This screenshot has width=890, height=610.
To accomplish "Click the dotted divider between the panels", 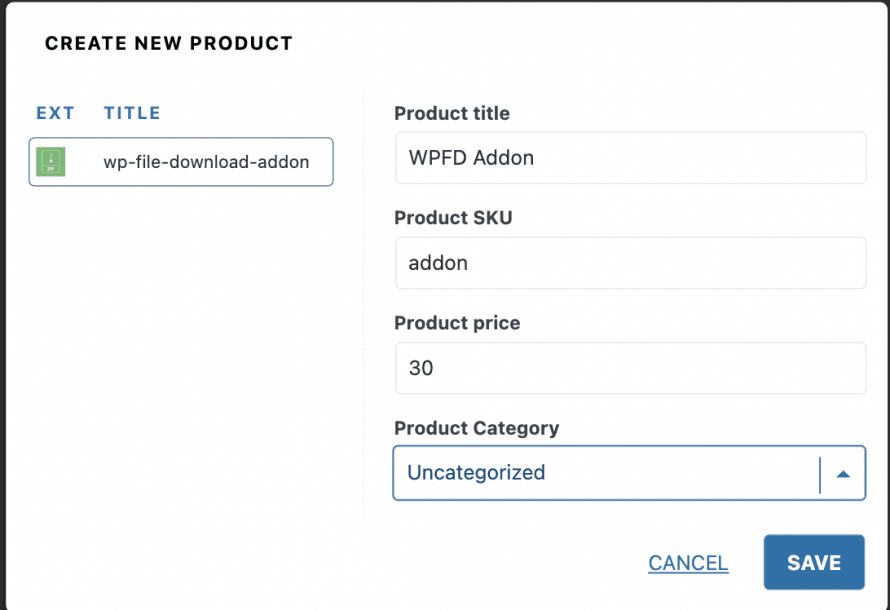I will tap(363, 300).
